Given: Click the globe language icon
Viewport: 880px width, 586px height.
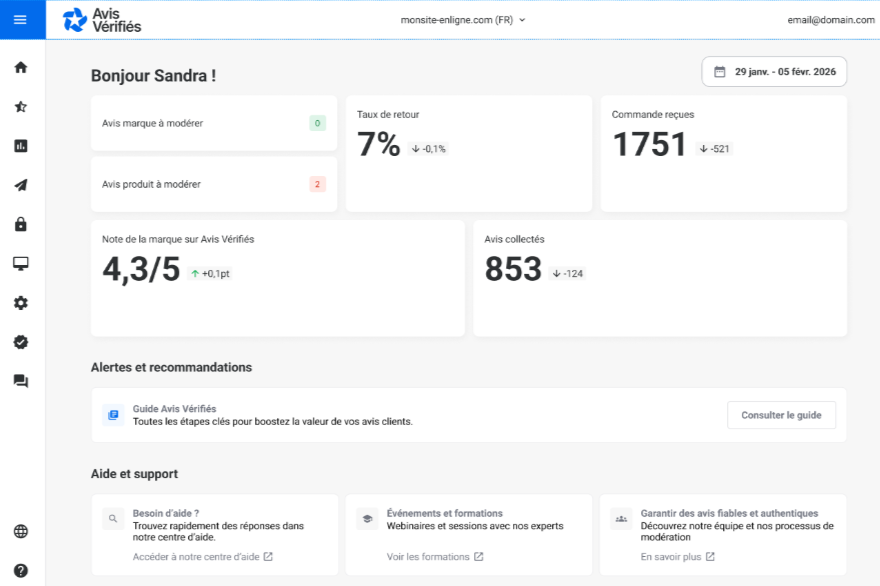Looking at the screenshot, I should click(x=20, y=532).
